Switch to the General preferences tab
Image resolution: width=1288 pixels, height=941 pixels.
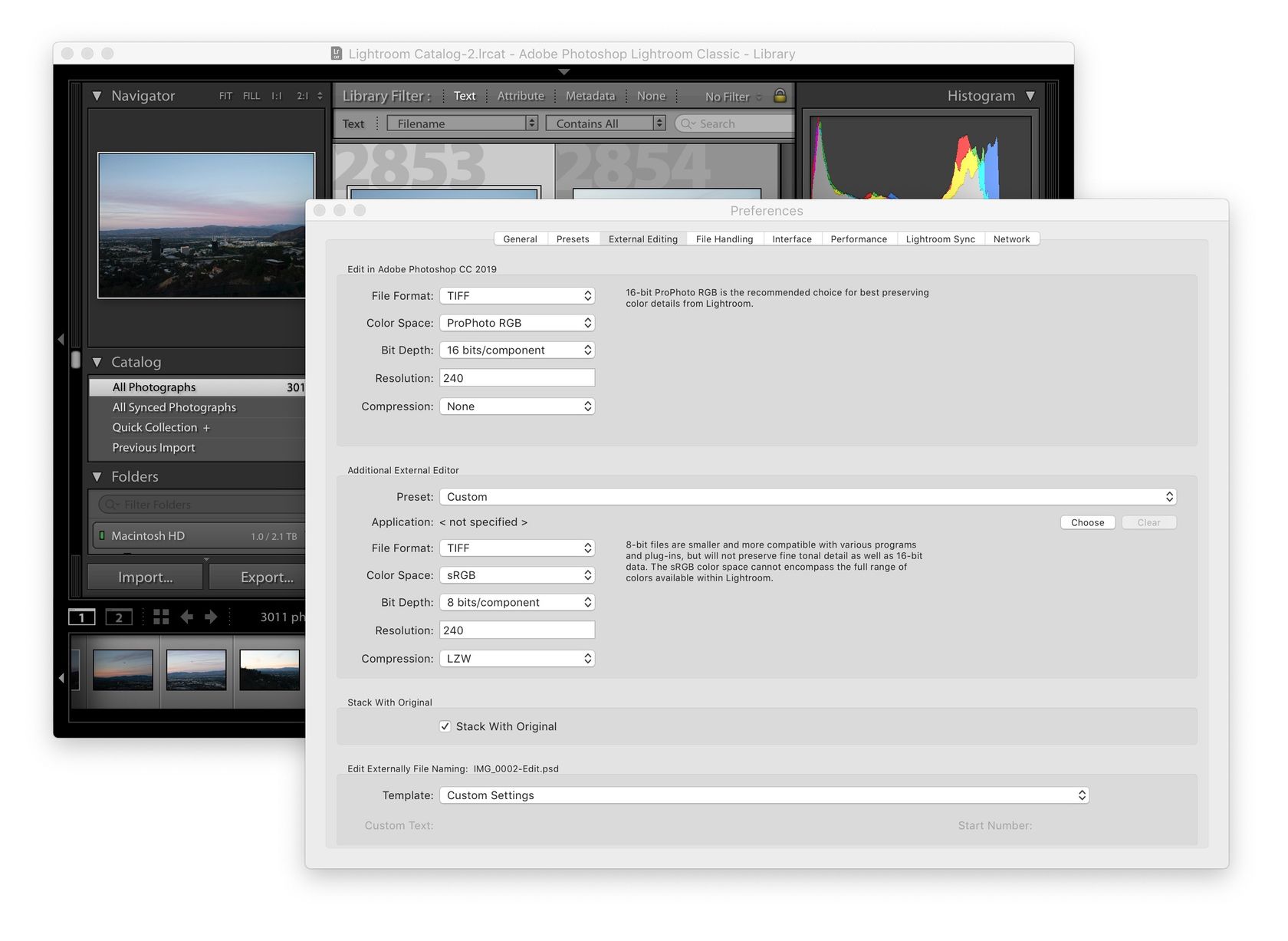click(520, 239)
